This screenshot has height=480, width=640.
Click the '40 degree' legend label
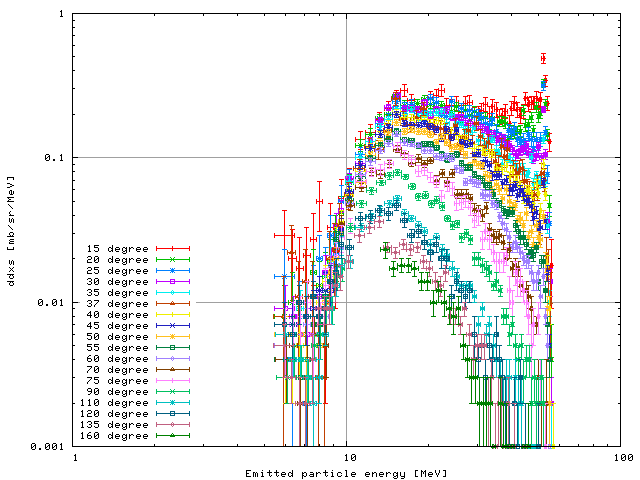[x=117, y=315]
